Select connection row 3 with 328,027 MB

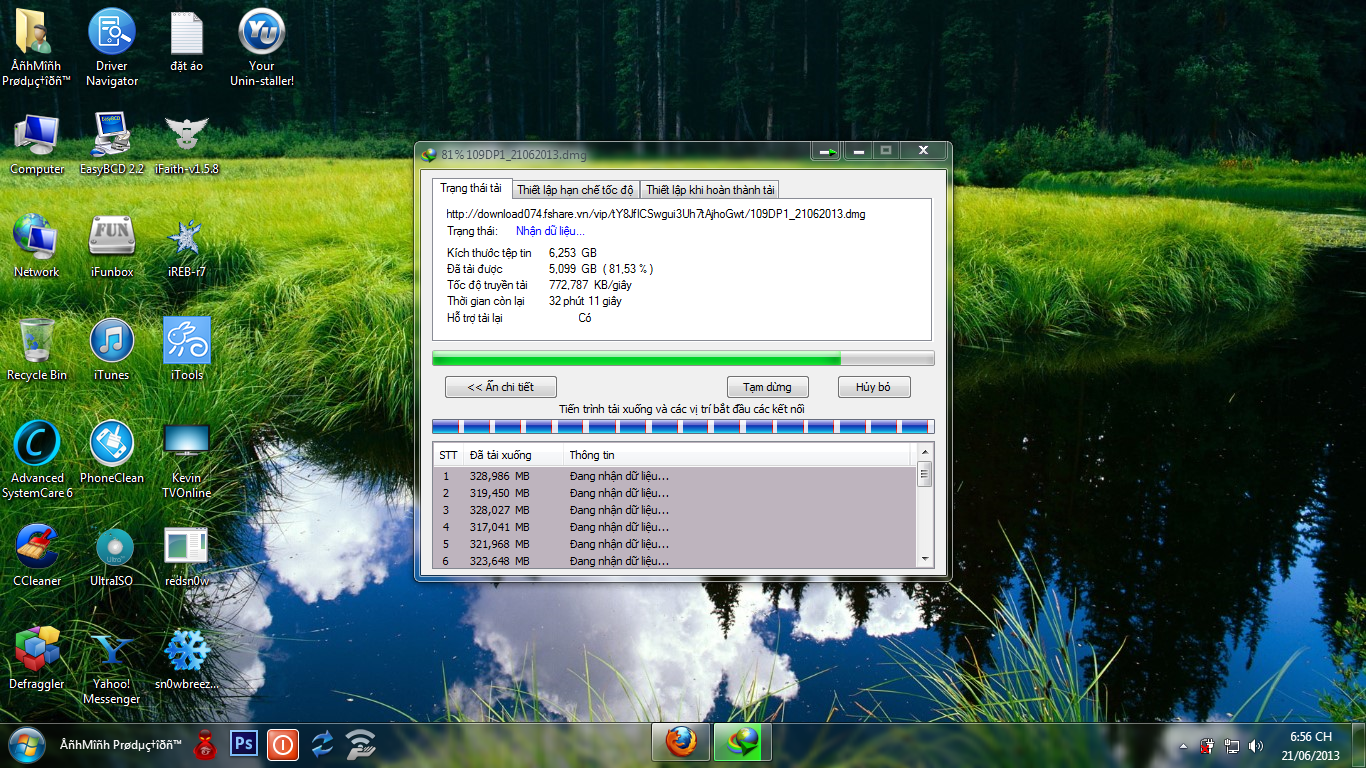click(675, 510)
